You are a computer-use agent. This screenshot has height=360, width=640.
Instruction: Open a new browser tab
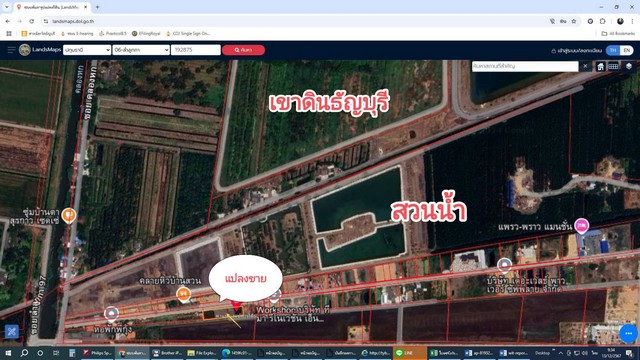[97, 7]
